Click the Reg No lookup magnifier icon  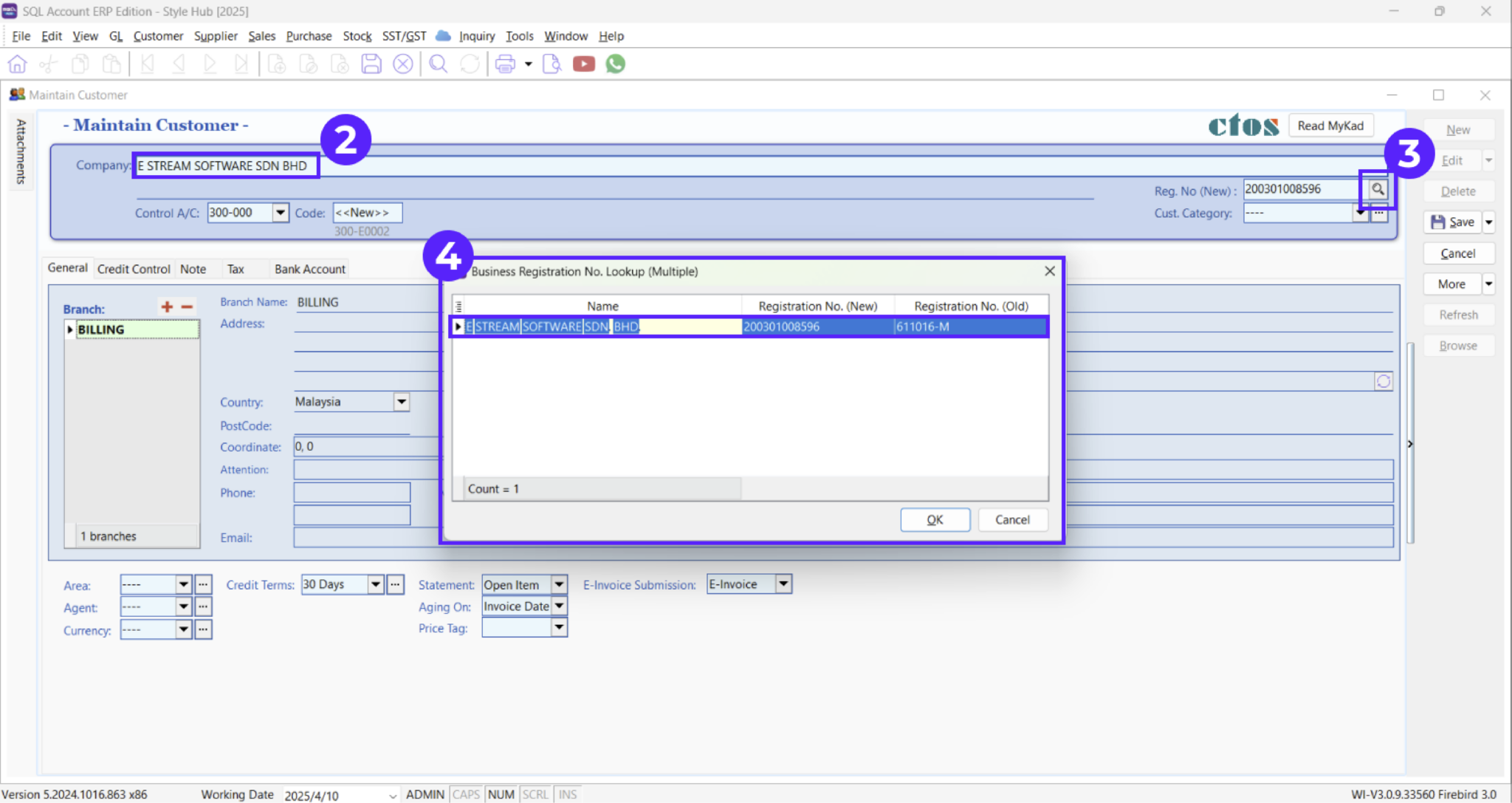point(1377,189)
